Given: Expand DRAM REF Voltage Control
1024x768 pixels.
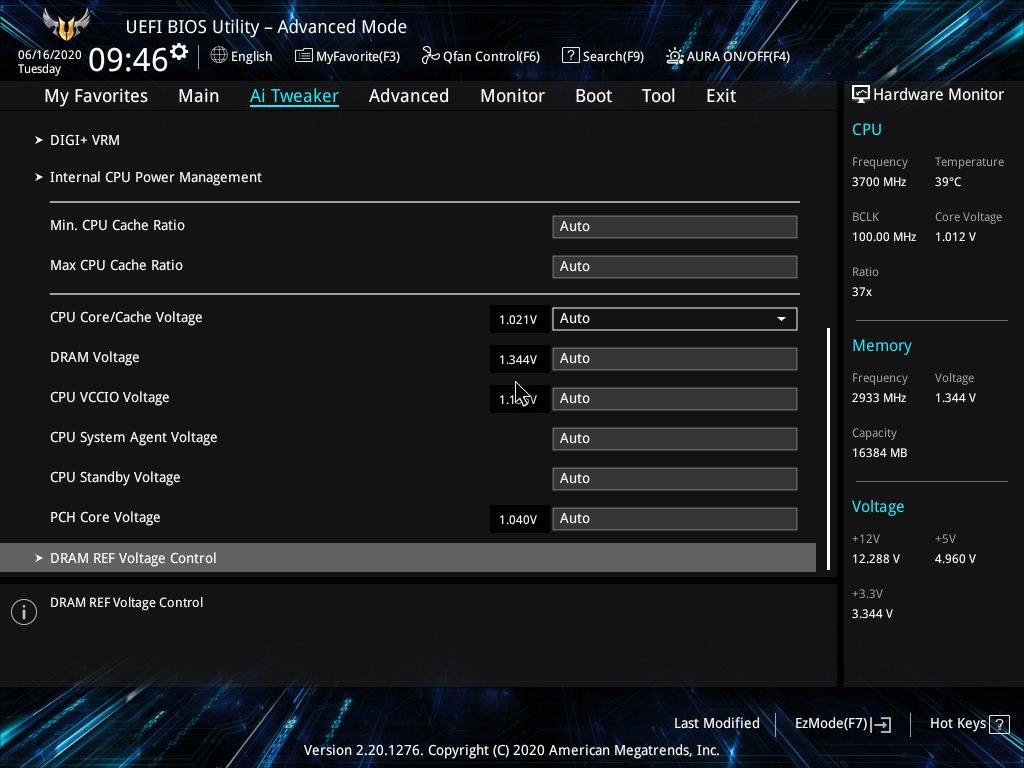Looking at the screenshot, I should point(133,558).
